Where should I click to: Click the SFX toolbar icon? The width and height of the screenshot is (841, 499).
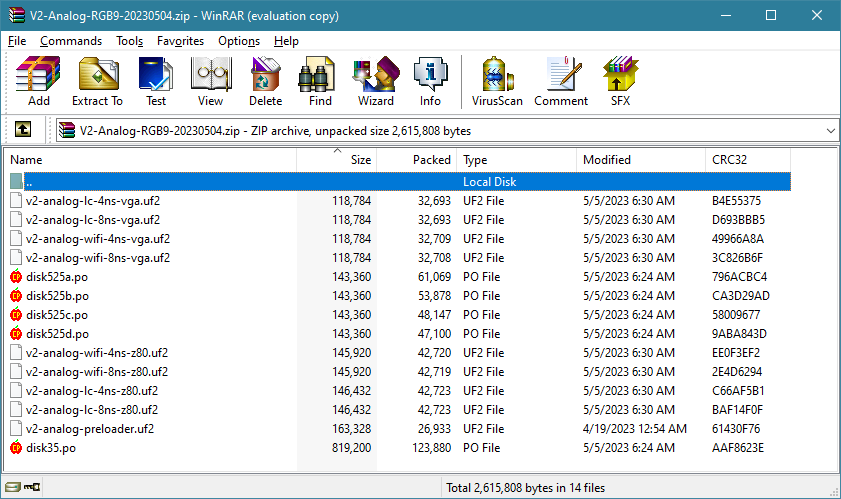(x=620, y=82)
